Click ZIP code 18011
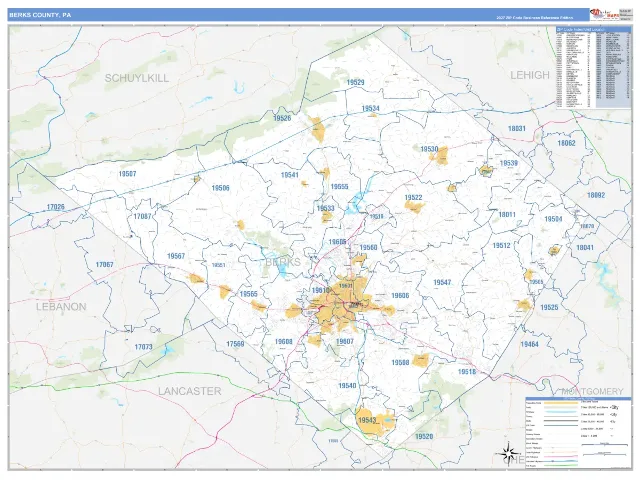The width and height of the screenshot is (640, 480). point(507,215)
